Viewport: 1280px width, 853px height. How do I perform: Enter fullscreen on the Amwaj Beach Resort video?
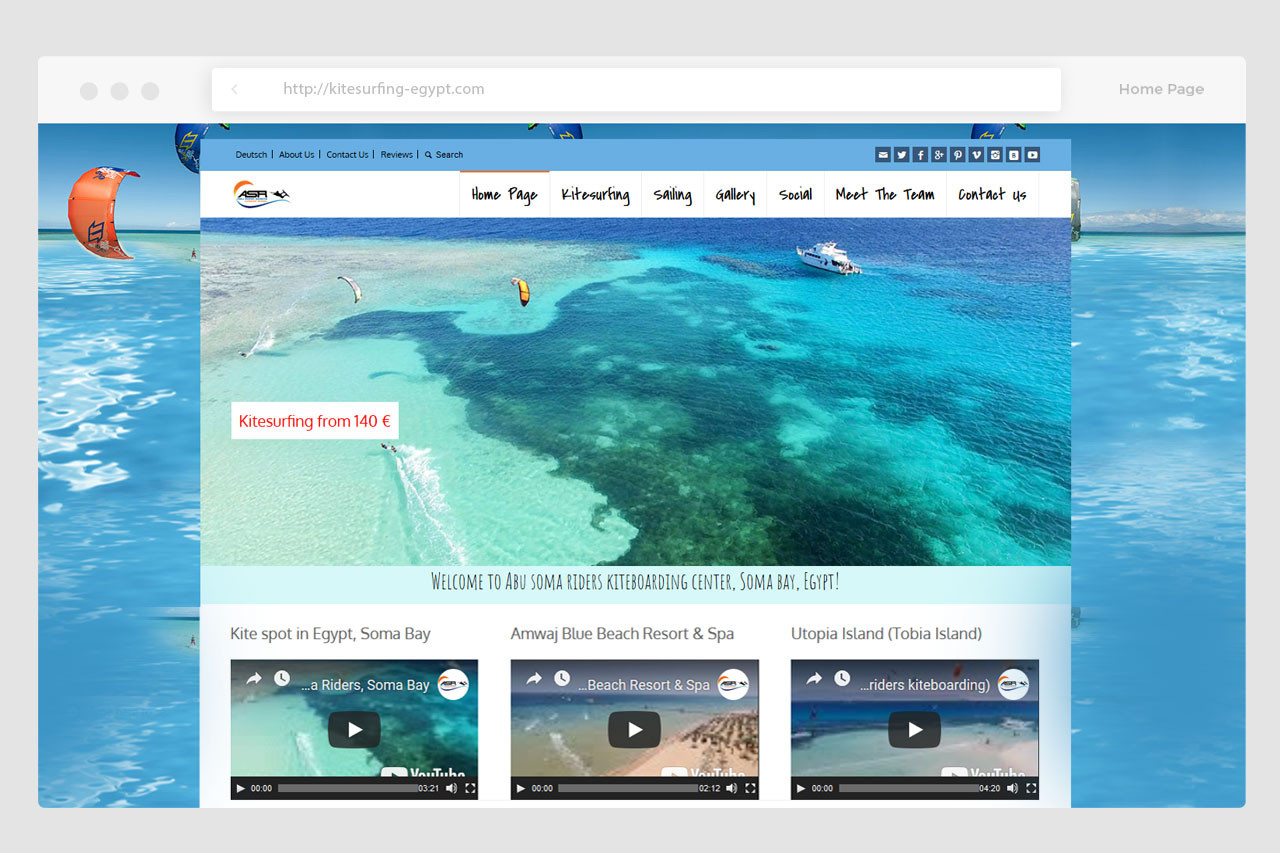click(750, 789)
